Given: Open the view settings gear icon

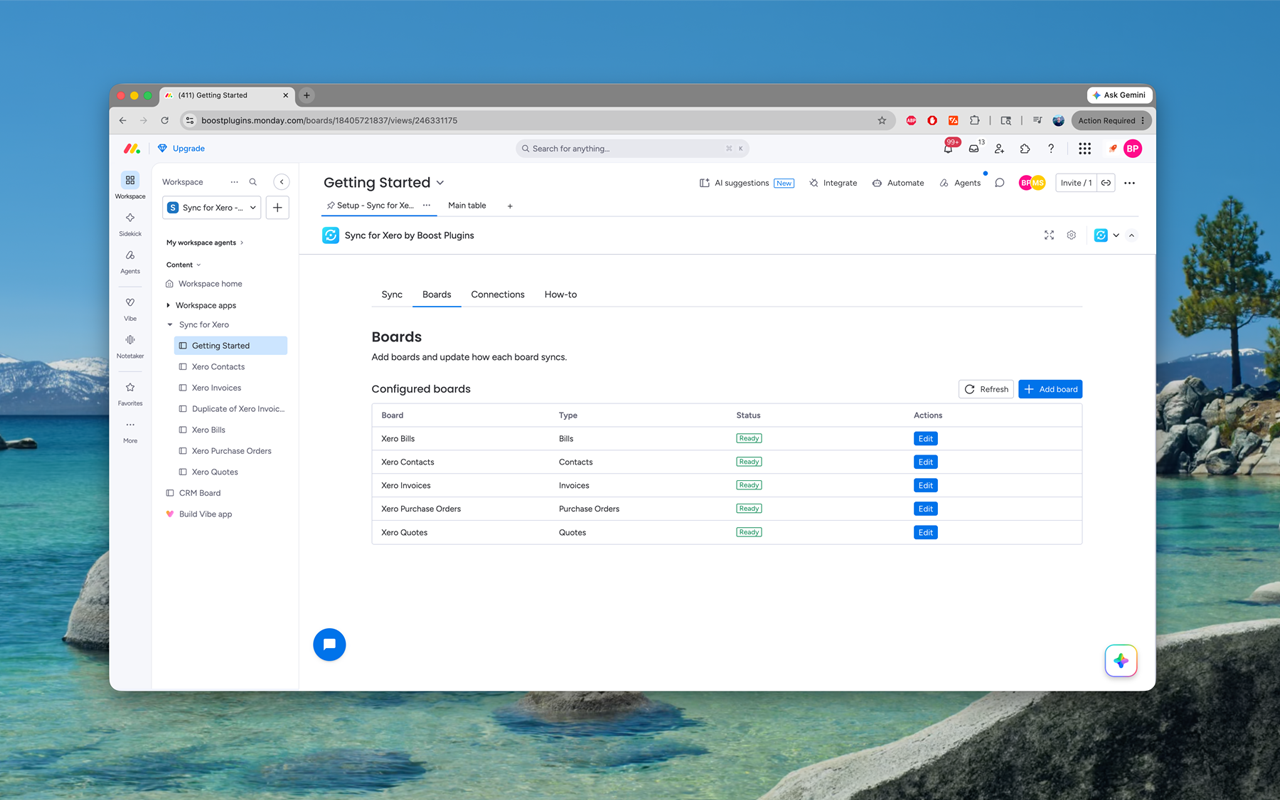Looking at the screenshot, I should (x=1071, y=235).
